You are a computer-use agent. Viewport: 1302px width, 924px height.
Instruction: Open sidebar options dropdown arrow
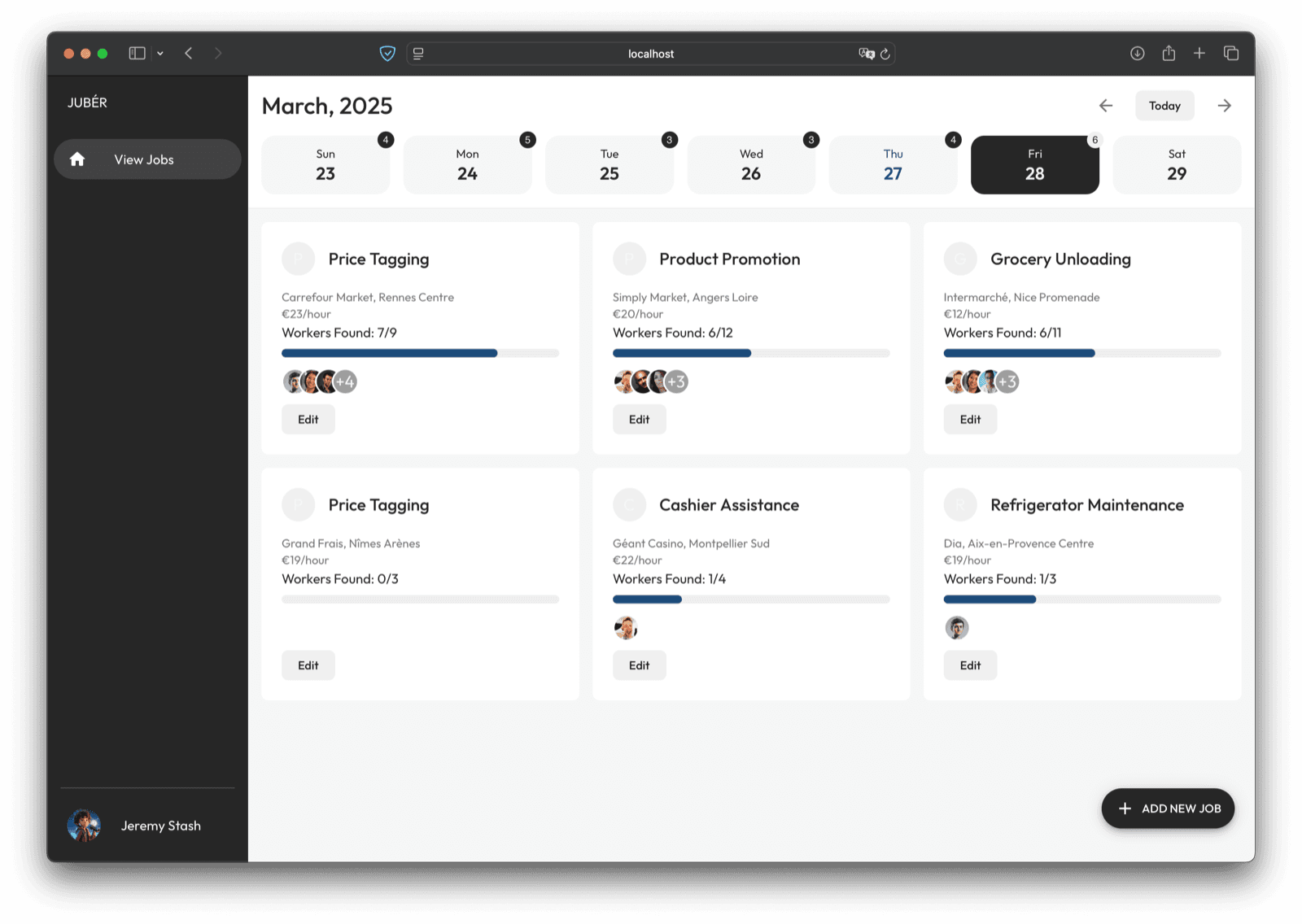click(x=160, y=54)
